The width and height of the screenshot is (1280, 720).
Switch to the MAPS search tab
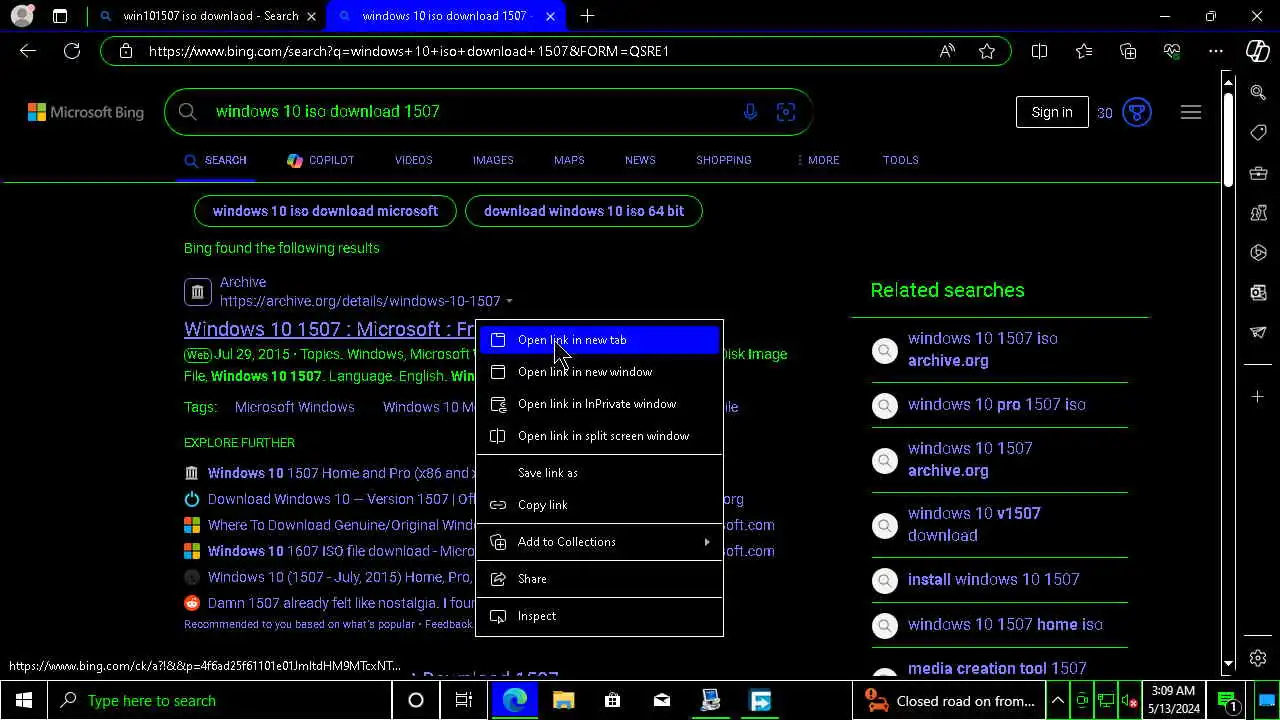click(x=569, y=160)
